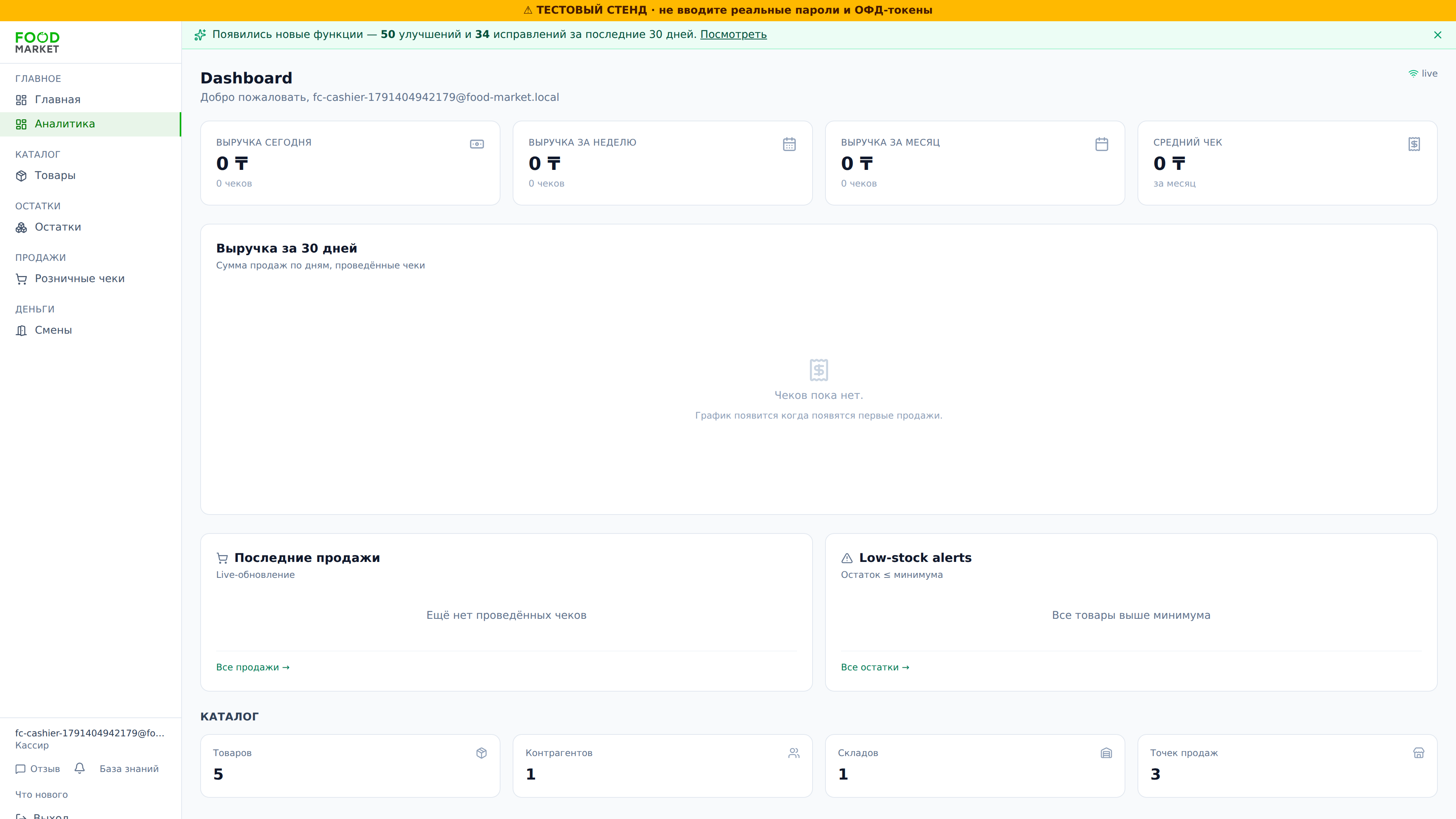Click the receipt icon on the Средний чек card
The image size is (1456, 819).
(x=1414, y=144)
